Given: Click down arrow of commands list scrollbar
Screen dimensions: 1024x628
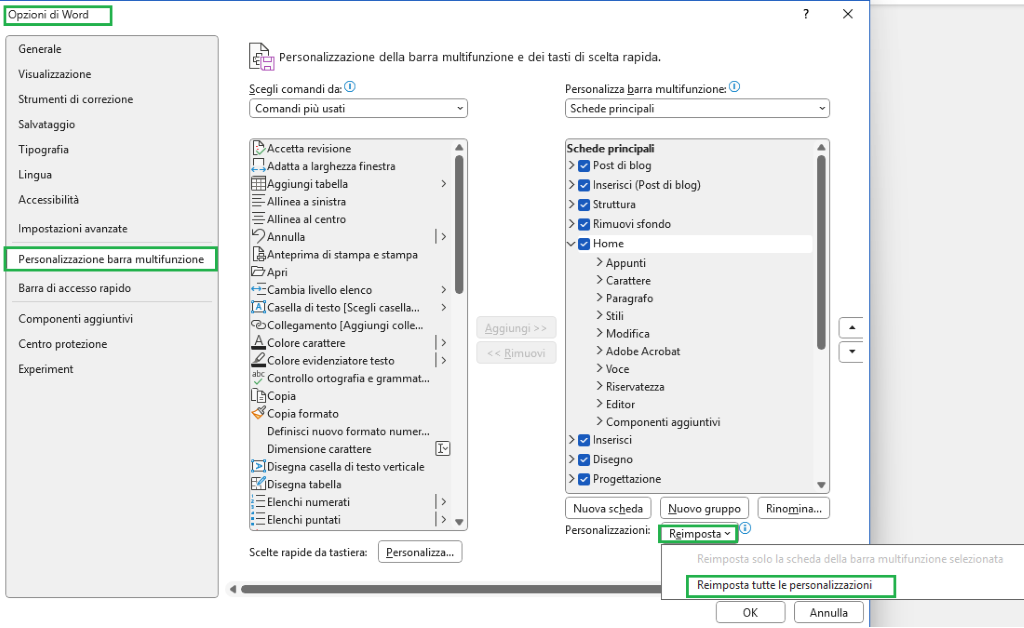Looking at the screenshot, I should 459,522.
